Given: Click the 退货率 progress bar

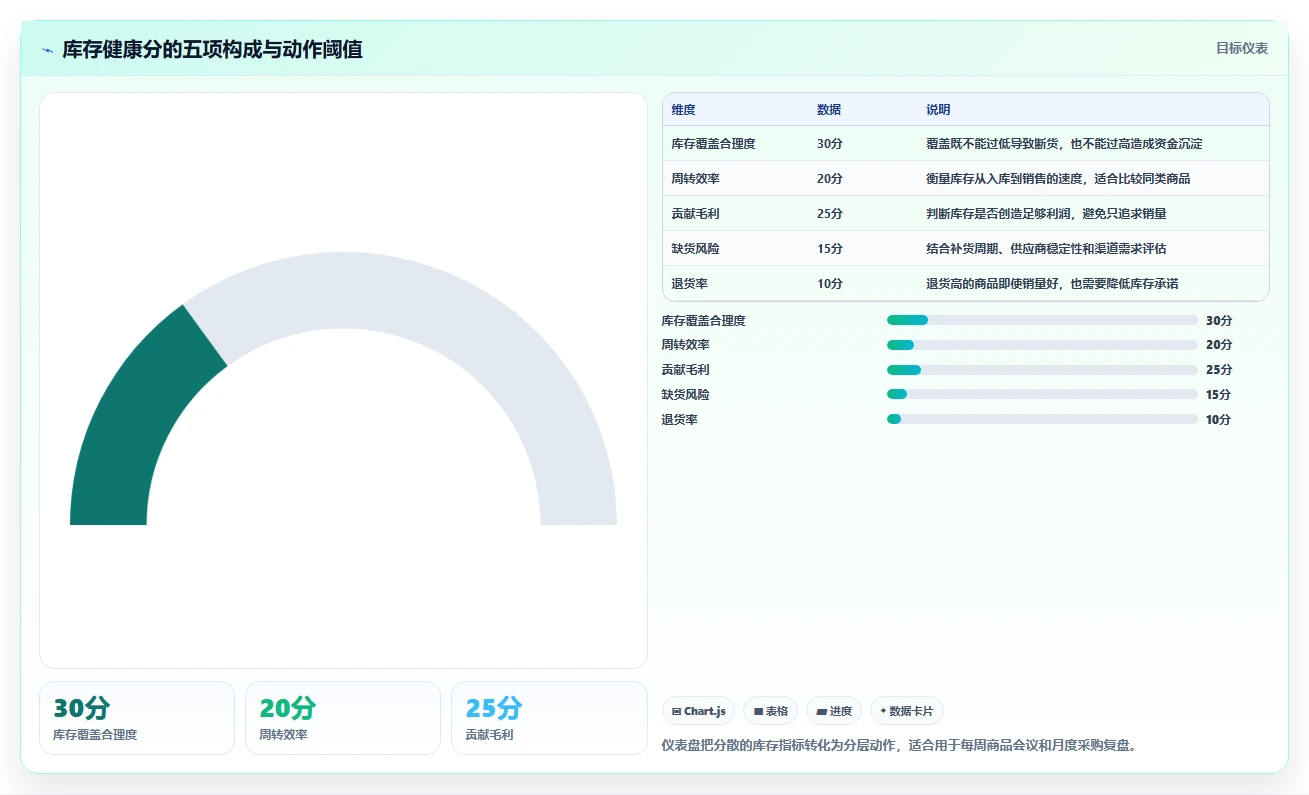Looking at the screenshot, I should pos(1042,419).
